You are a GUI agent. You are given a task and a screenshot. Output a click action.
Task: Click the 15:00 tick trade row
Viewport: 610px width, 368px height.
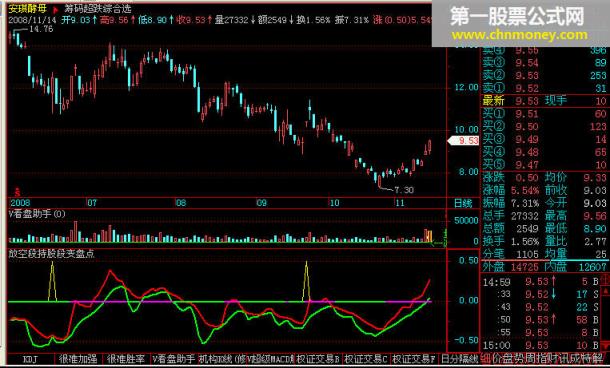tap(541, 345)
